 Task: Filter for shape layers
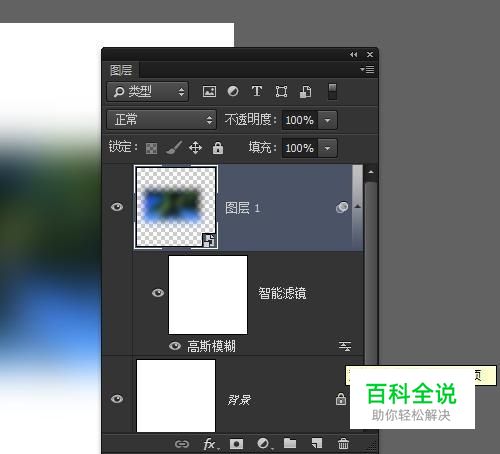[281, 91]
